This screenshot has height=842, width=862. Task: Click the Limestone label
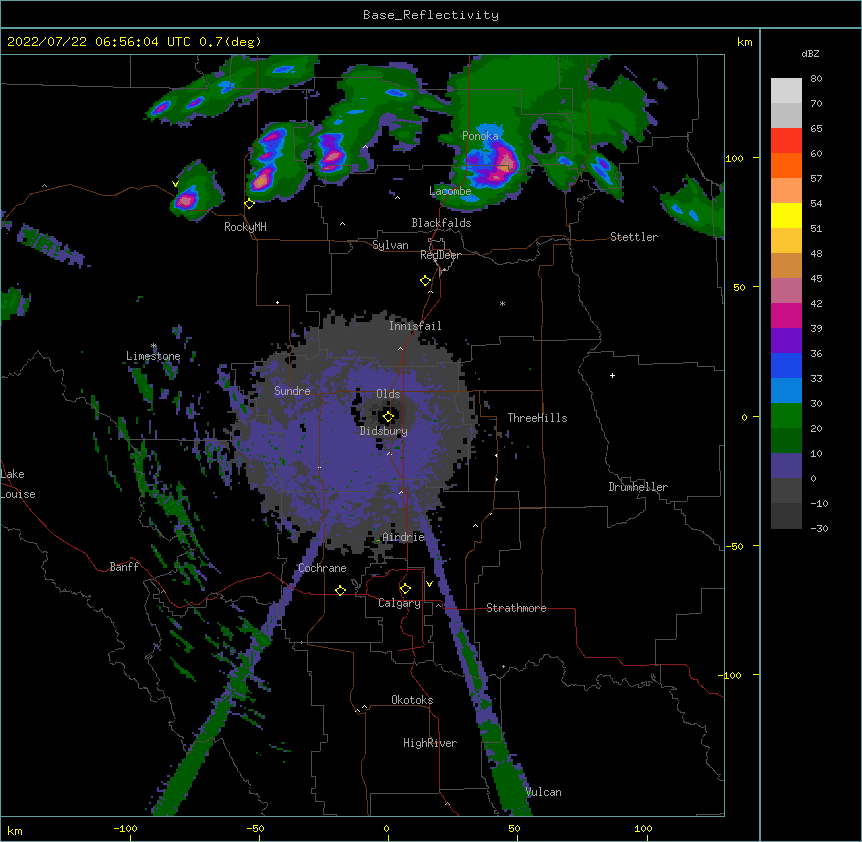point(153,356)
